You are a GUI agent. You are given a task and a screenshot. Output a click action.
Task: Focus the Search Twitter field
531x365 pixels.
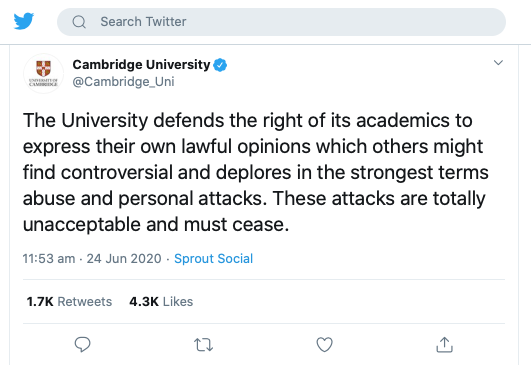tap(281, 22)
